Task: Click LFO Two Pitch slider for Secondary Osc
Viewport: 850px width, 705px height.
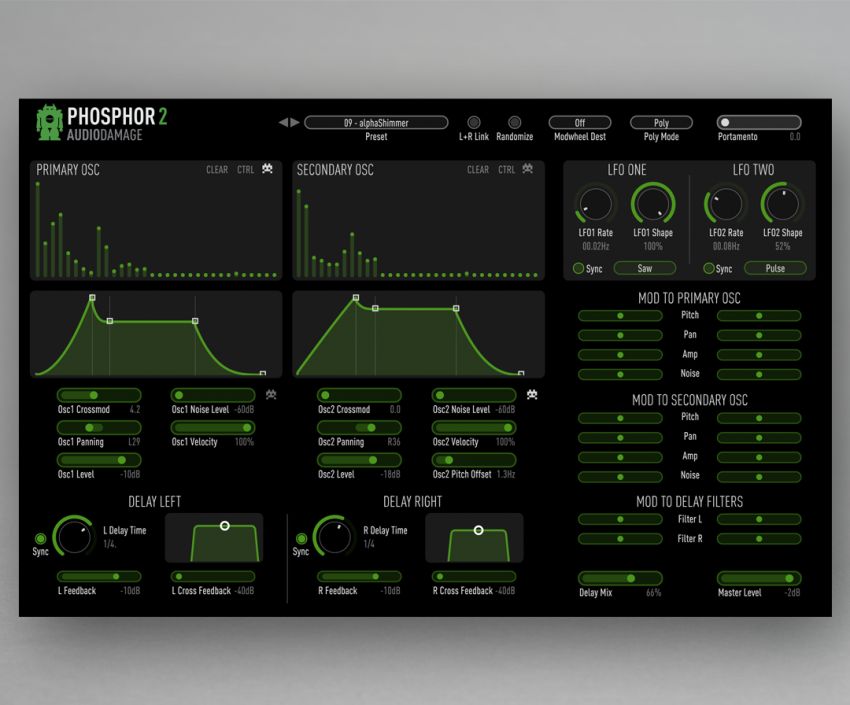Action: click(759, 418)
